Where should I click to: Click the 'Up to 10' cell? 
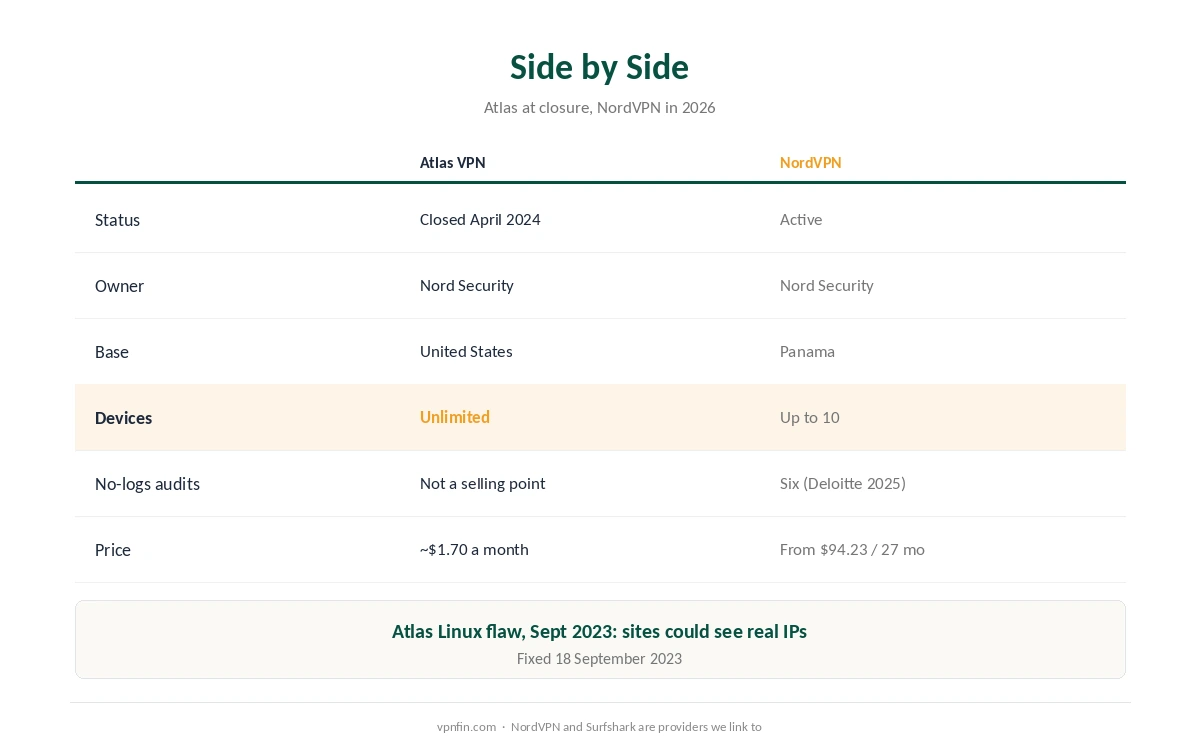(809, 418)
